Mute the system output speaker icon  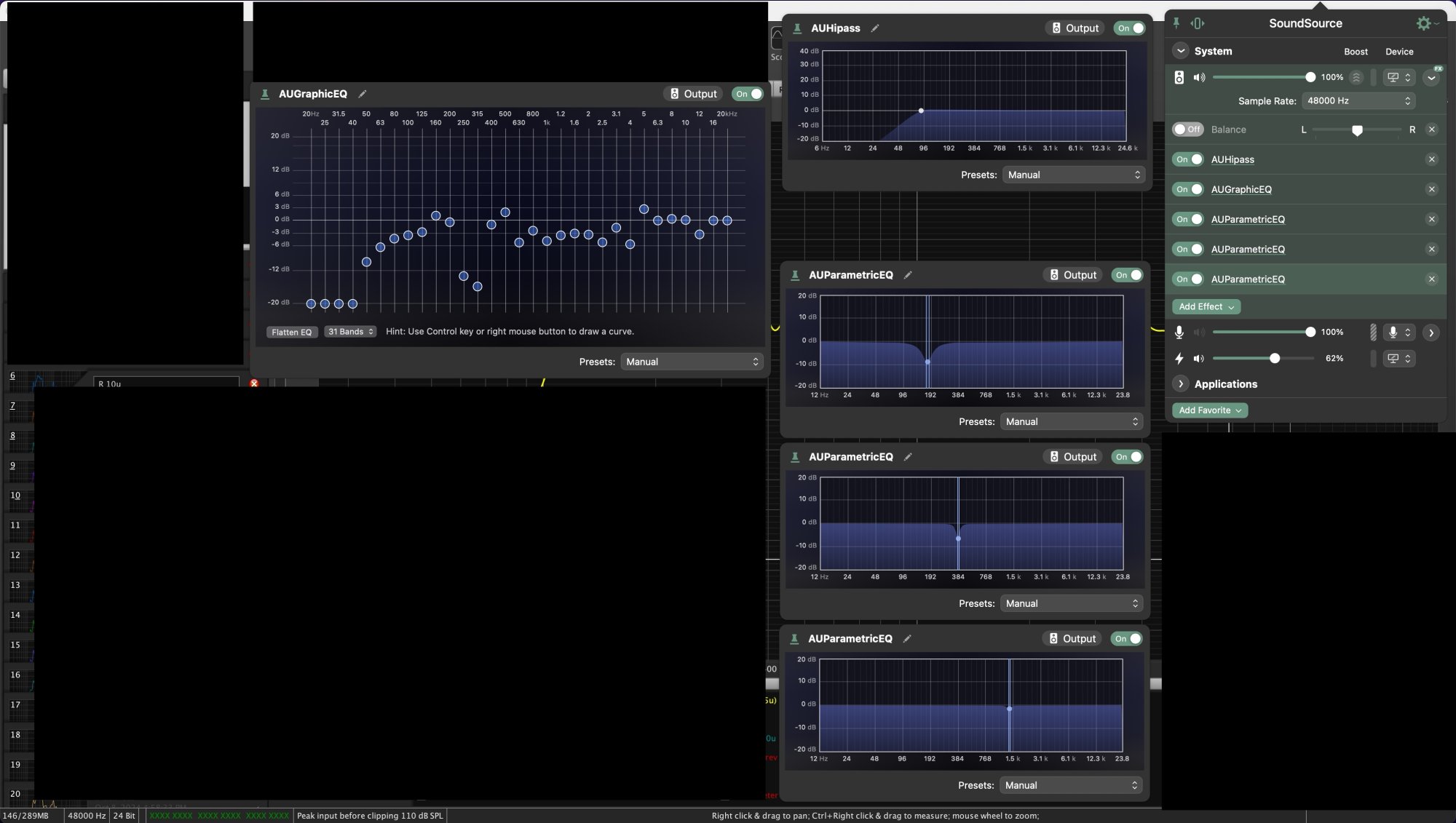1199,77
